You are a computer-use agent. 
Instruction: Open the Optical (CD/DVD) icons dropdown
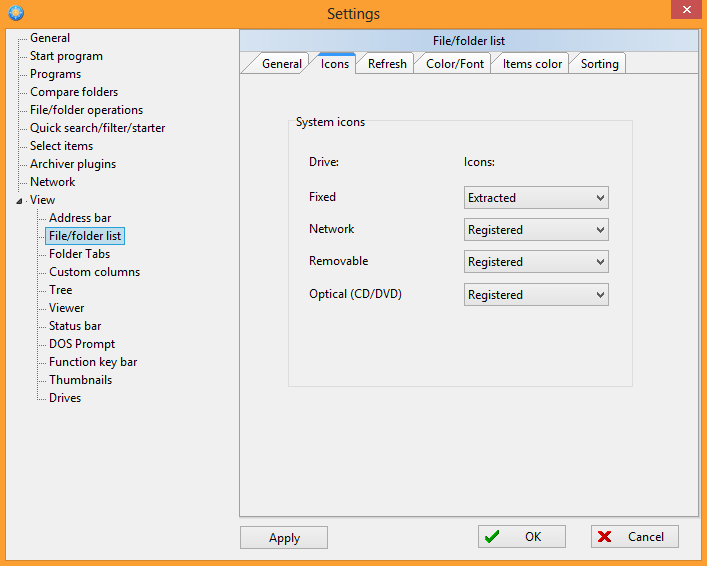(536, 295)
